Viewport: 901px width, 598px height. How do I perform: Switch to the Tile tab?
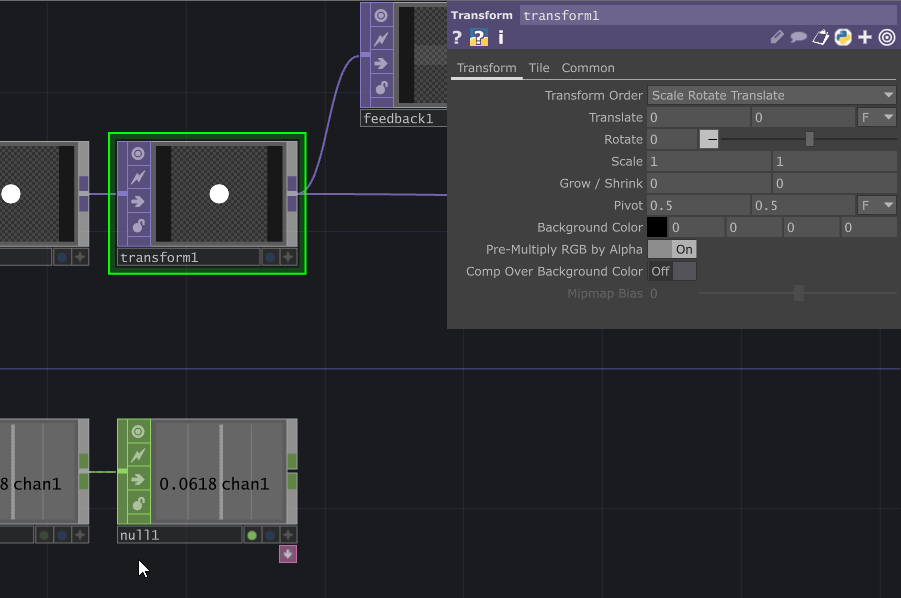coord(539,68)
